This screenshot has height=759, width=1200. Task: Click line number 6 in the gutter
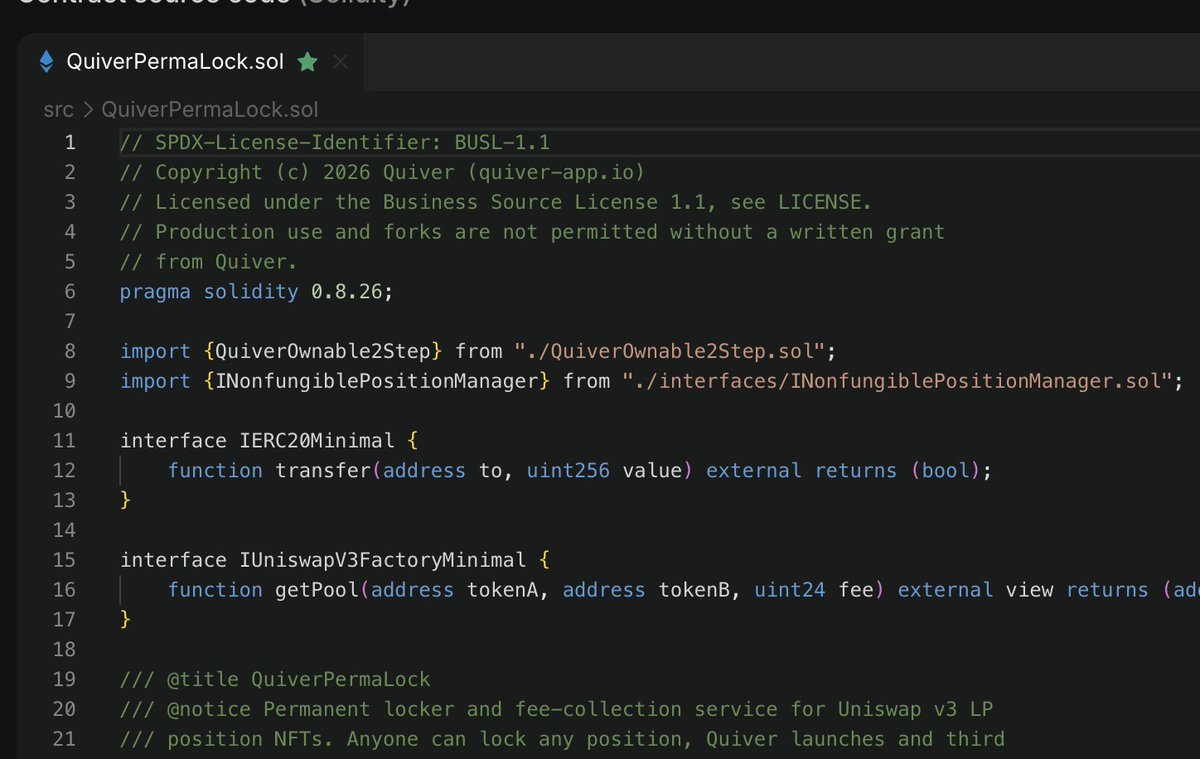[70, 291]
